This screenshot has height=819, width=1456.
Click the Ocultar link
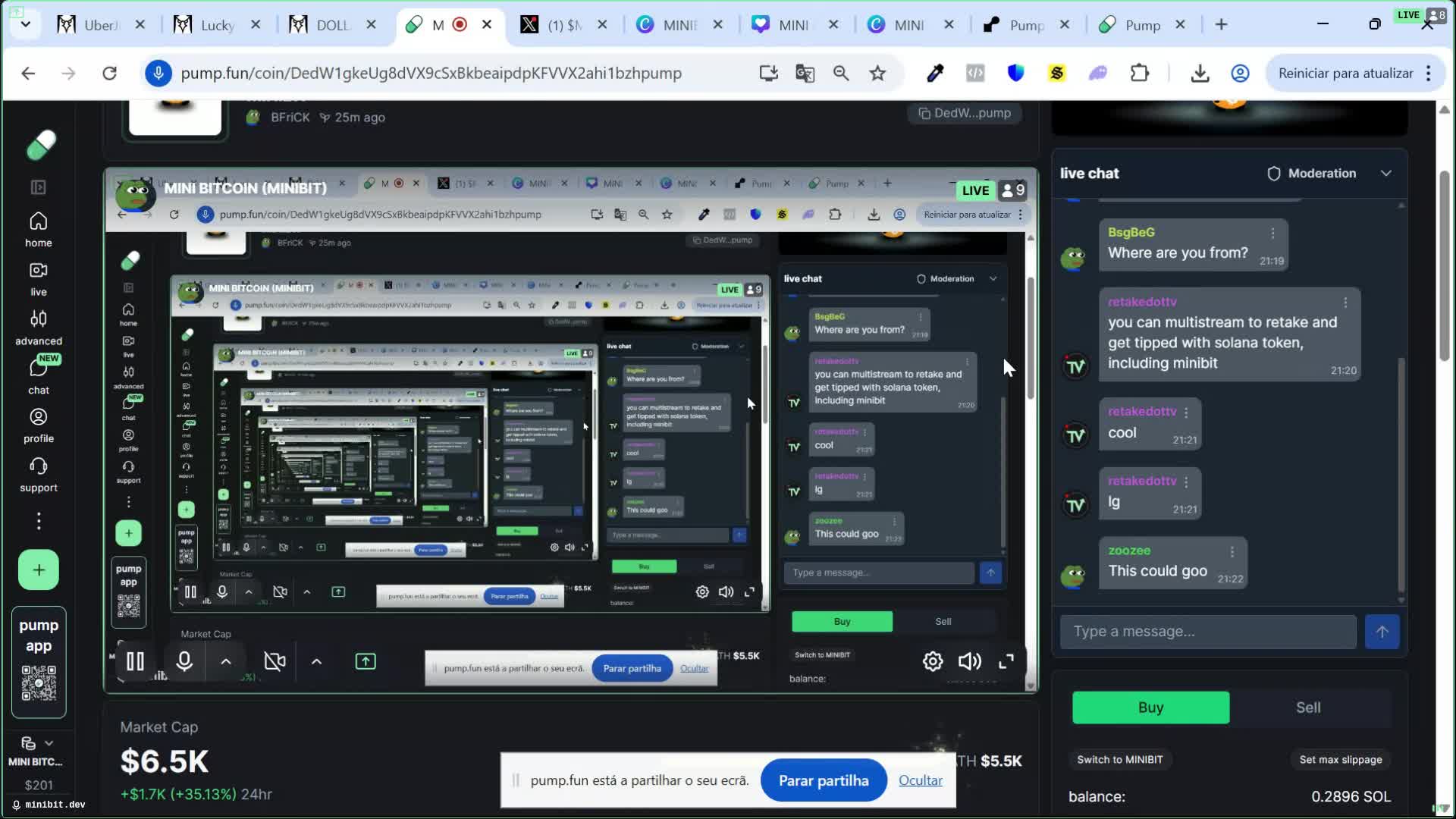(x=920, y=780)
